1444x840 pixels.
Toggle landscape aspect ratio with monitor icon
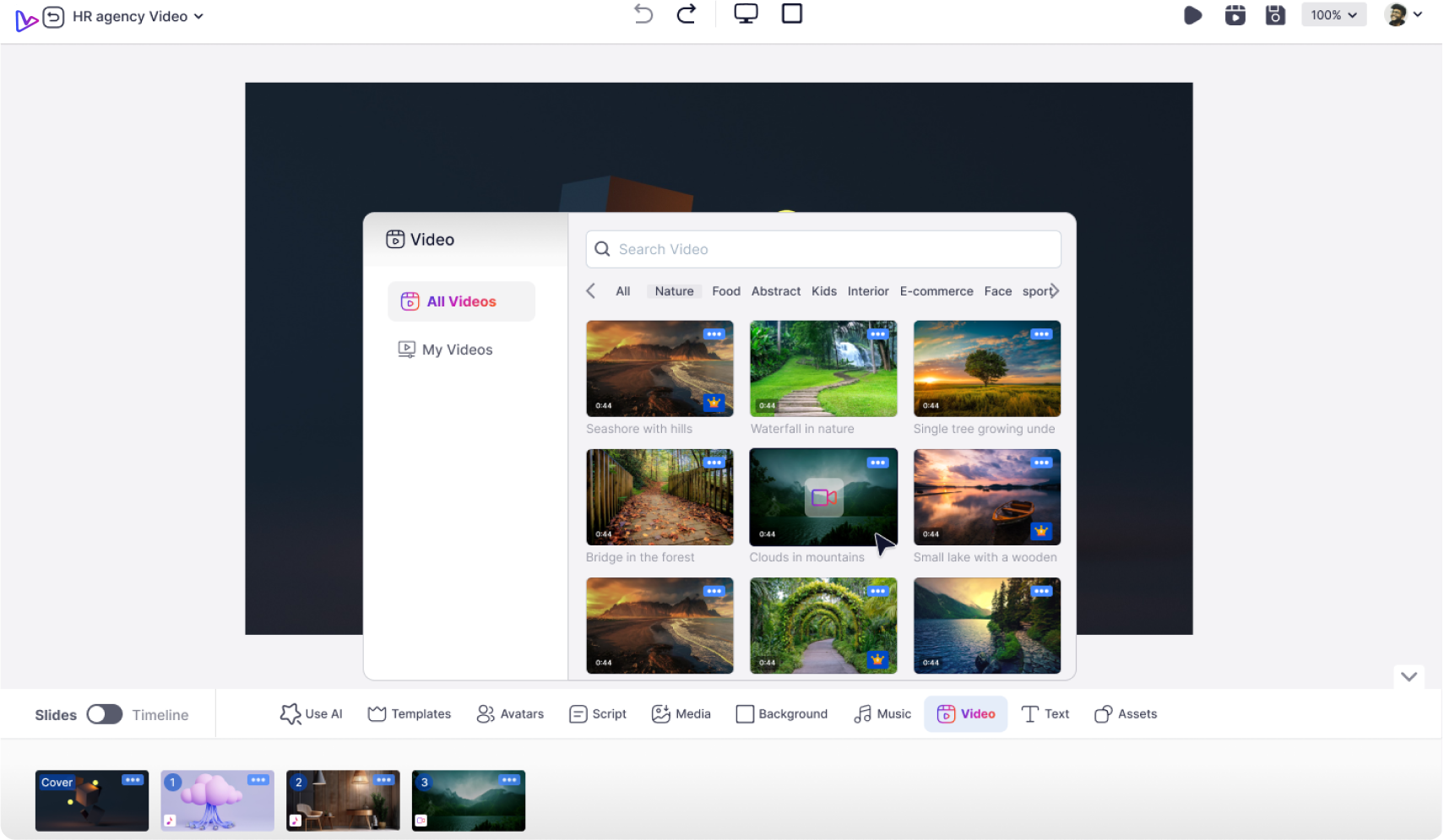[x=746, y=14]
